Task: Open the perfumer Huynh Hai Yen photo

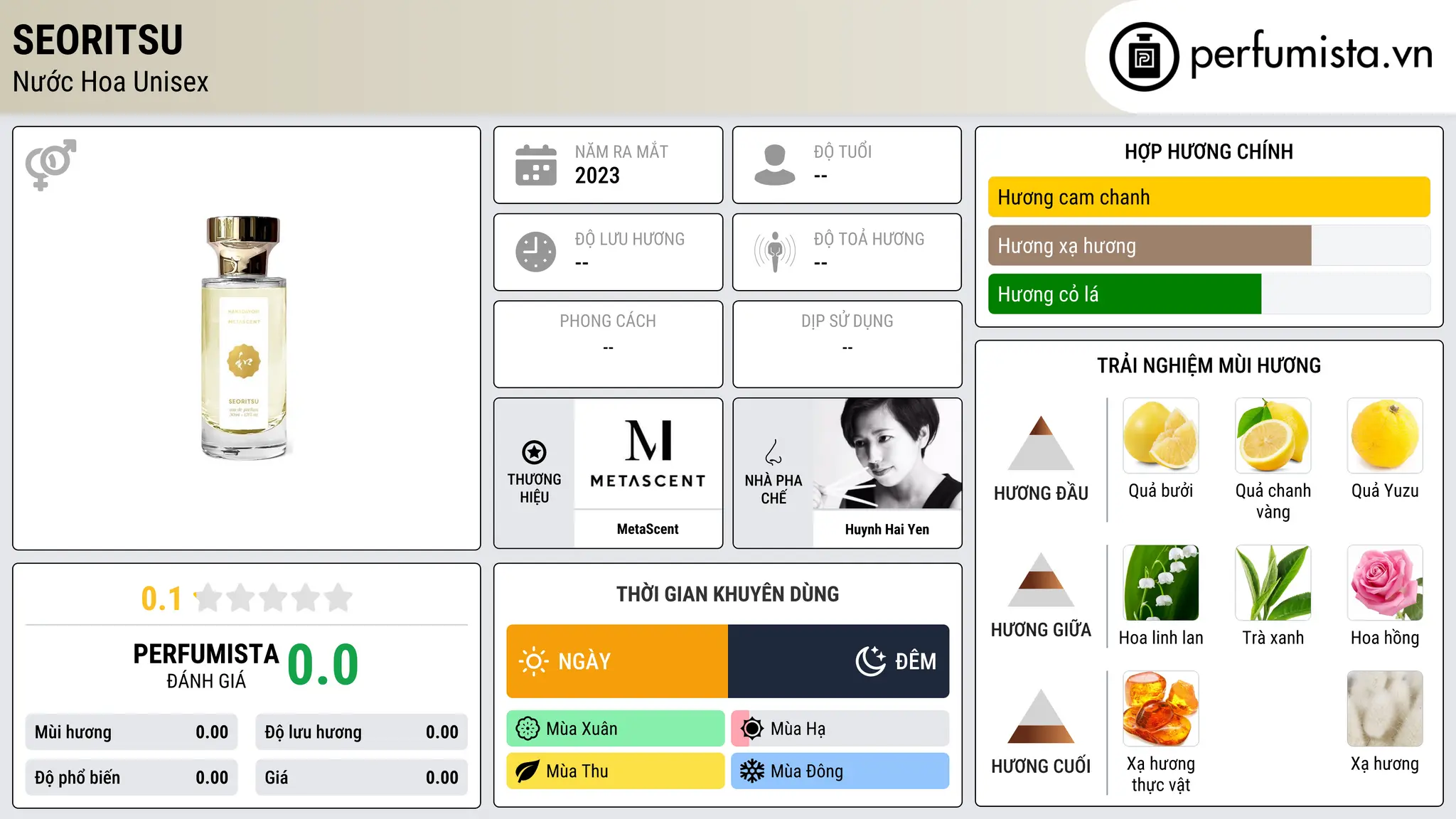Action: coord(887,454)
